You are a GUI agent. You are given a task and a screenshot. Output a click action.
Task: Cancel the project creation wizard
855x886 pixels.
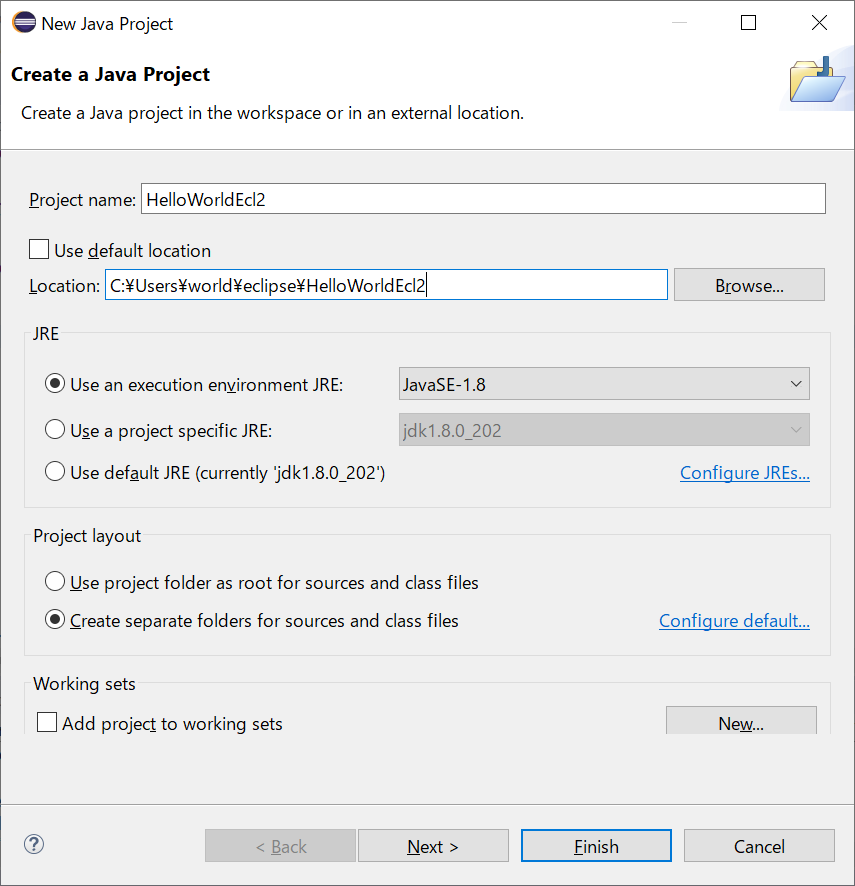coord(759,845)
